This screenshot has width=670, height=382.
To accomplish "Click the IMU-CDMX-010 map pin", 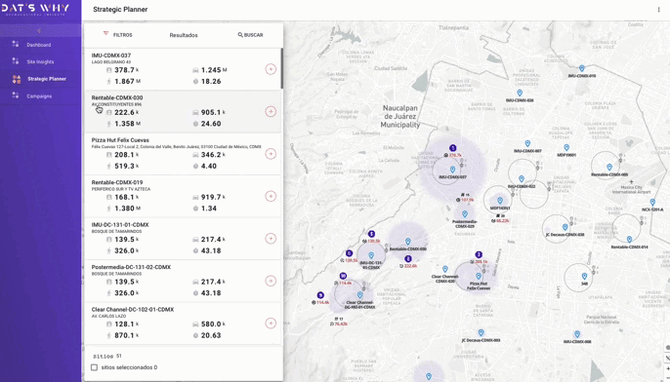I will pyautogui.click(x=581, y=68).
